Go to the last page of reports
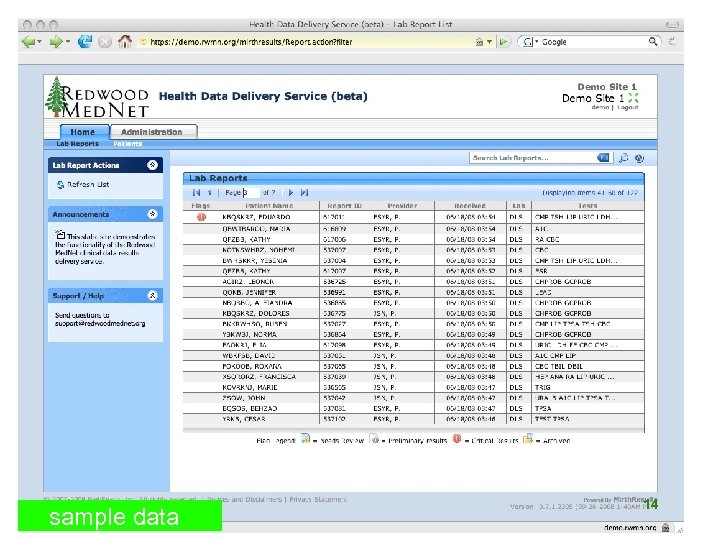This screenshot has width=720, height=540. [304, 192]
